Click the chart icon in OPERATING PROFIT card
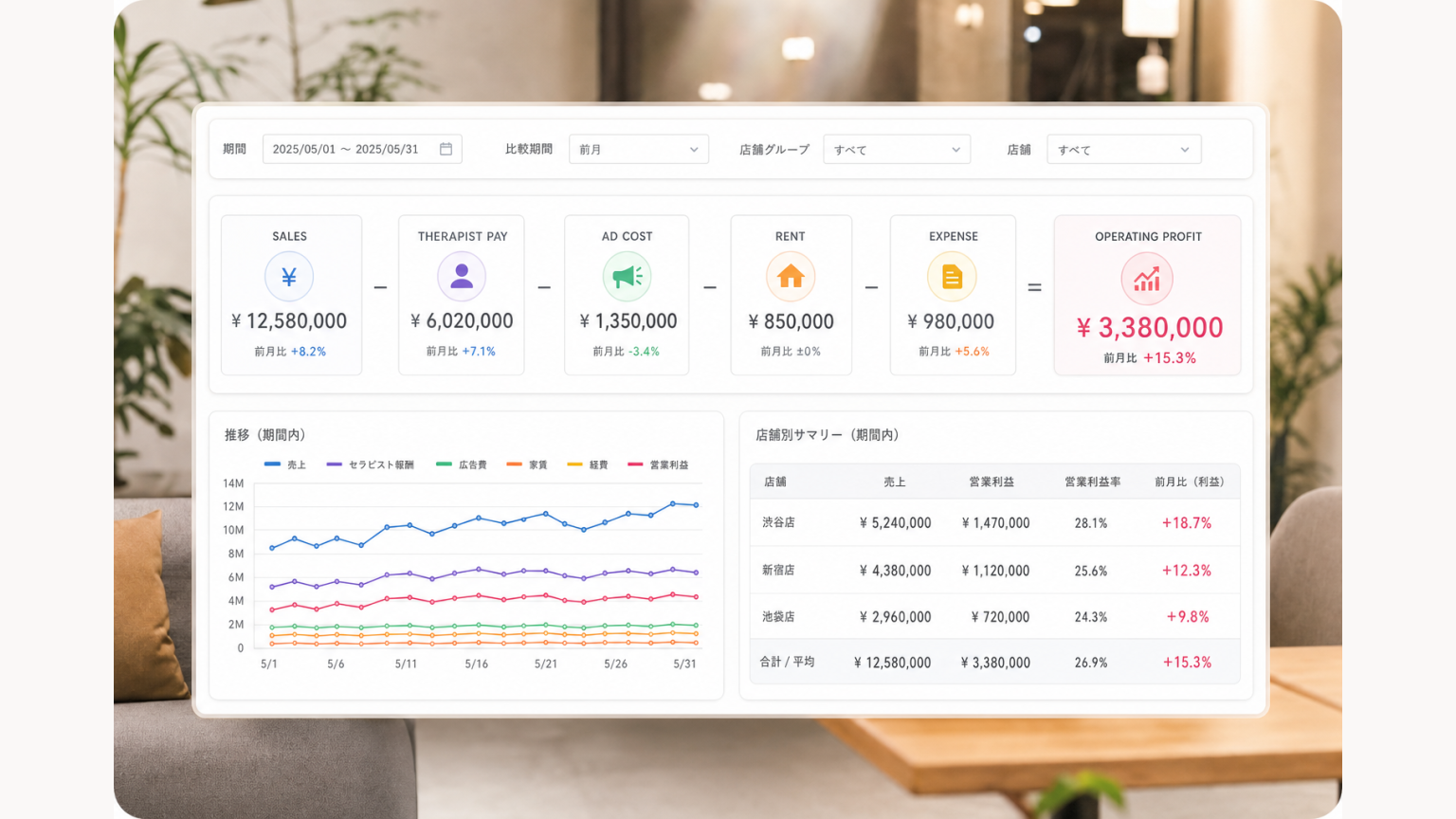 click(x=1147, y=280)
